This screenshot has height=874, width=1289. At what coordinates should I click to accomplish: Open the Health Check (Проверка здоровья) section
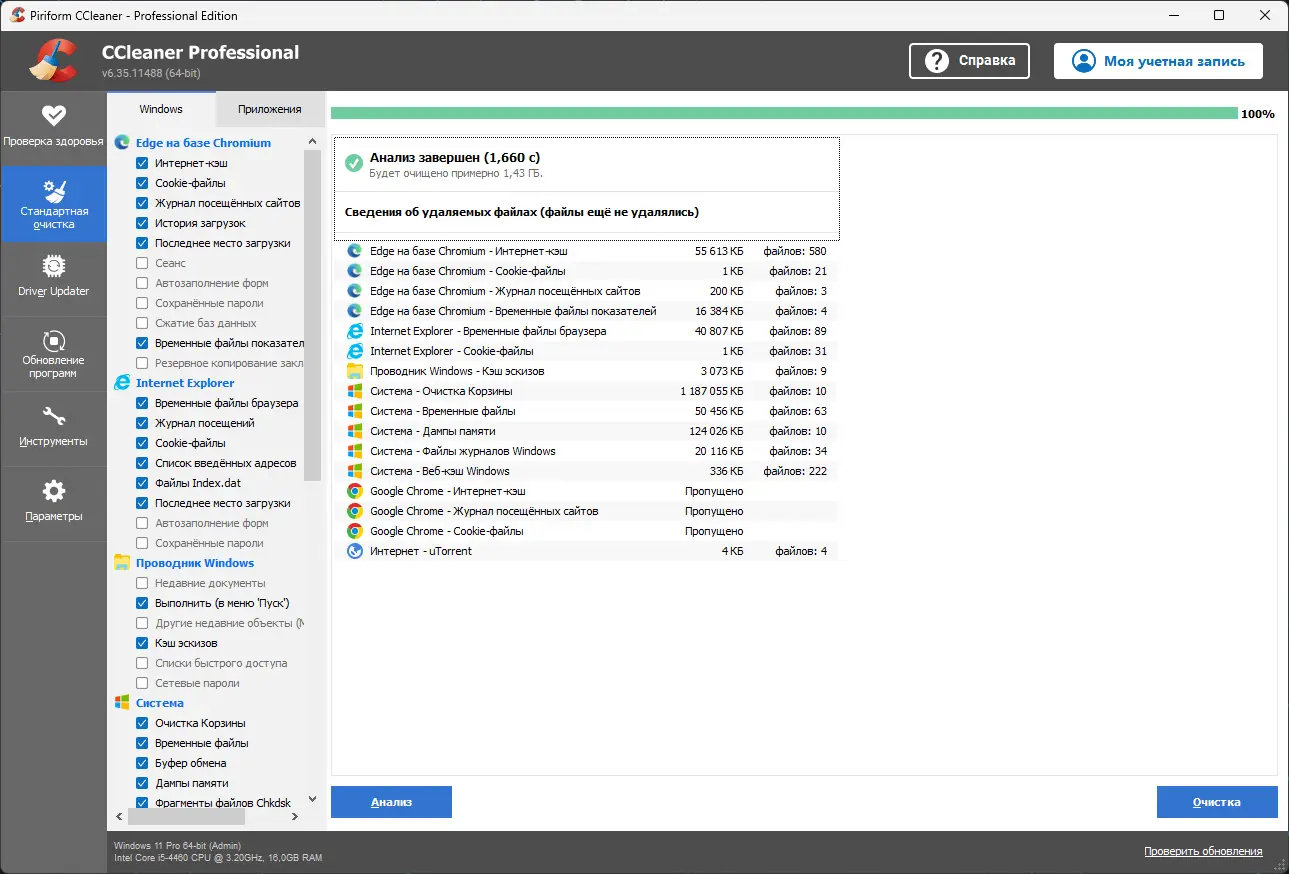point(53,127)
